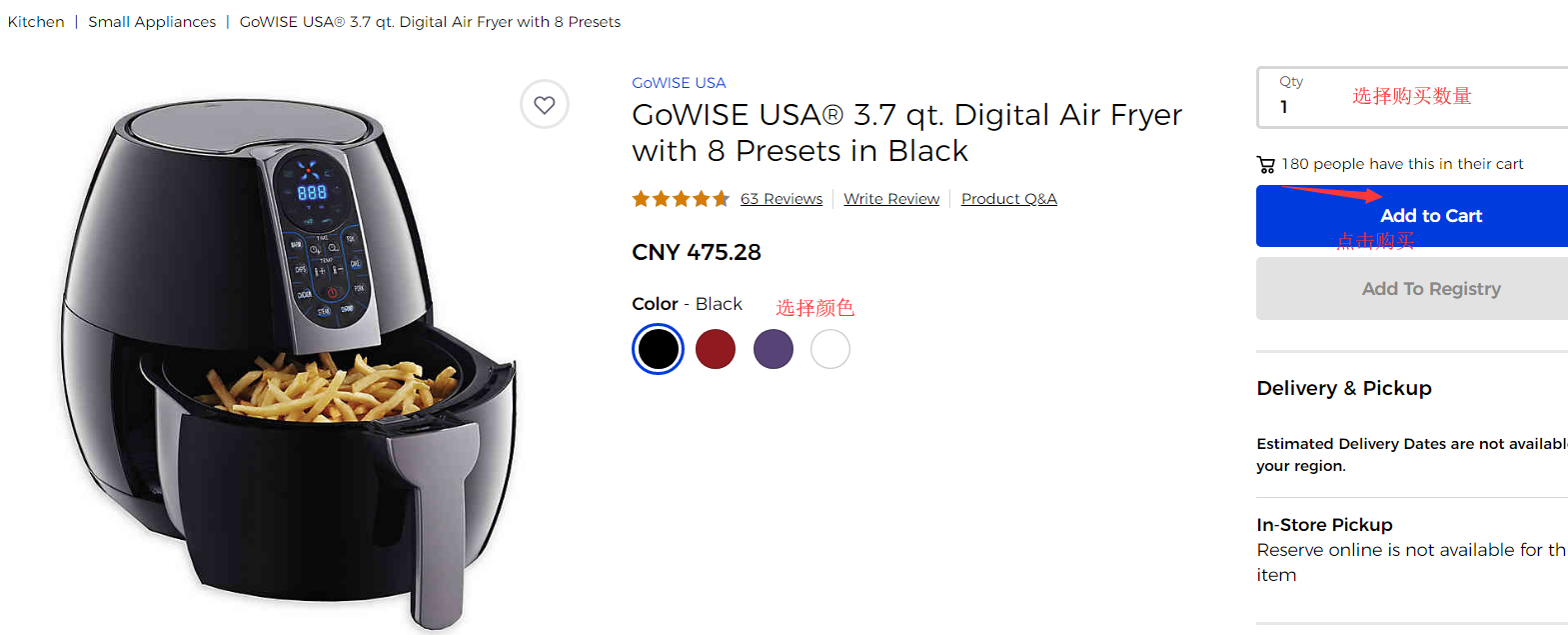Click the Delivery & Pickup heading
Screen dimensions: 1568x635
(x=1343, y=388)
